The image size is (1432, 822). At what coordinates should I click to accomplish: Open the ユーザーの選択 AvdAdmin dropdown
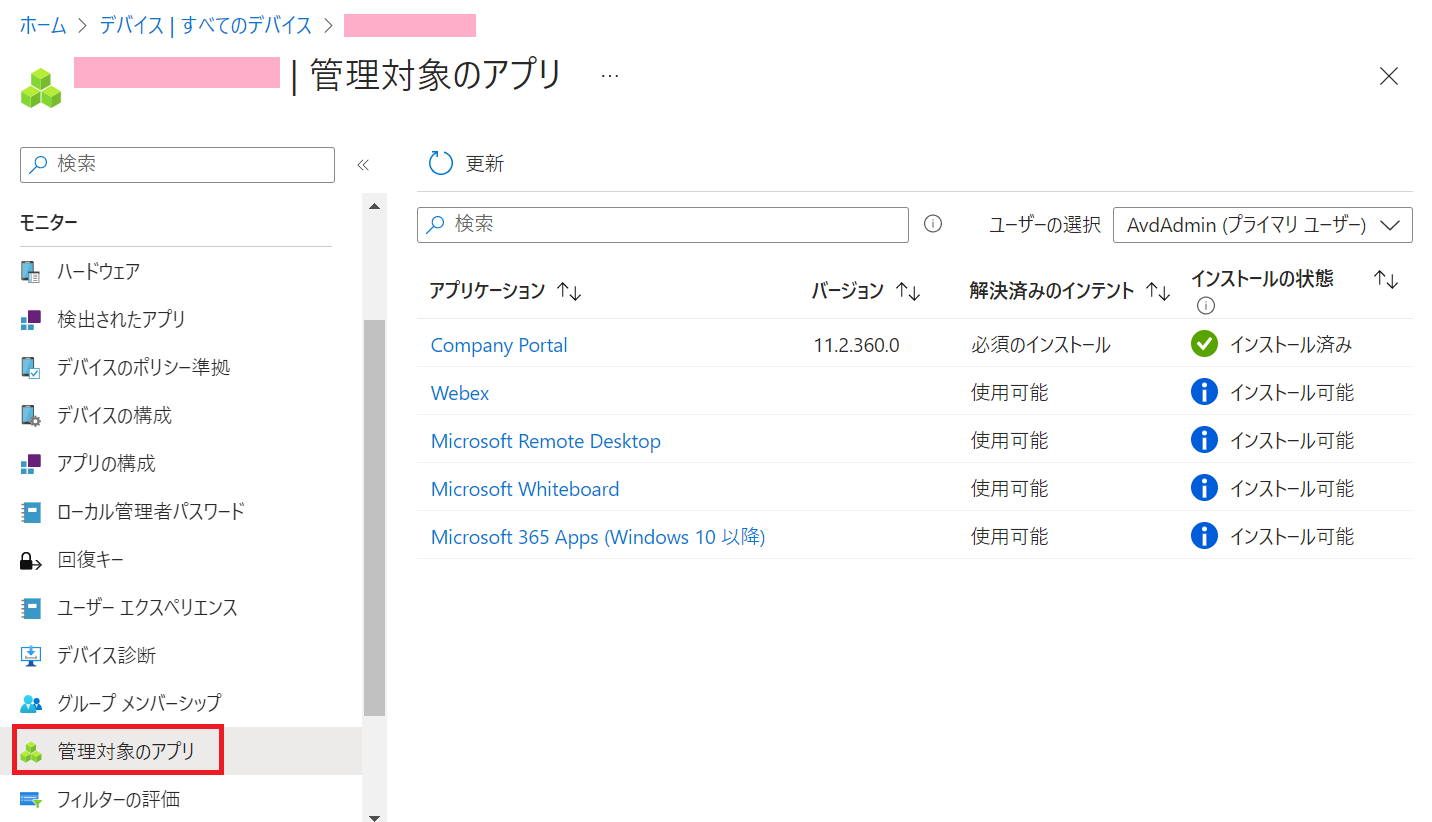tap(1262, 225)
